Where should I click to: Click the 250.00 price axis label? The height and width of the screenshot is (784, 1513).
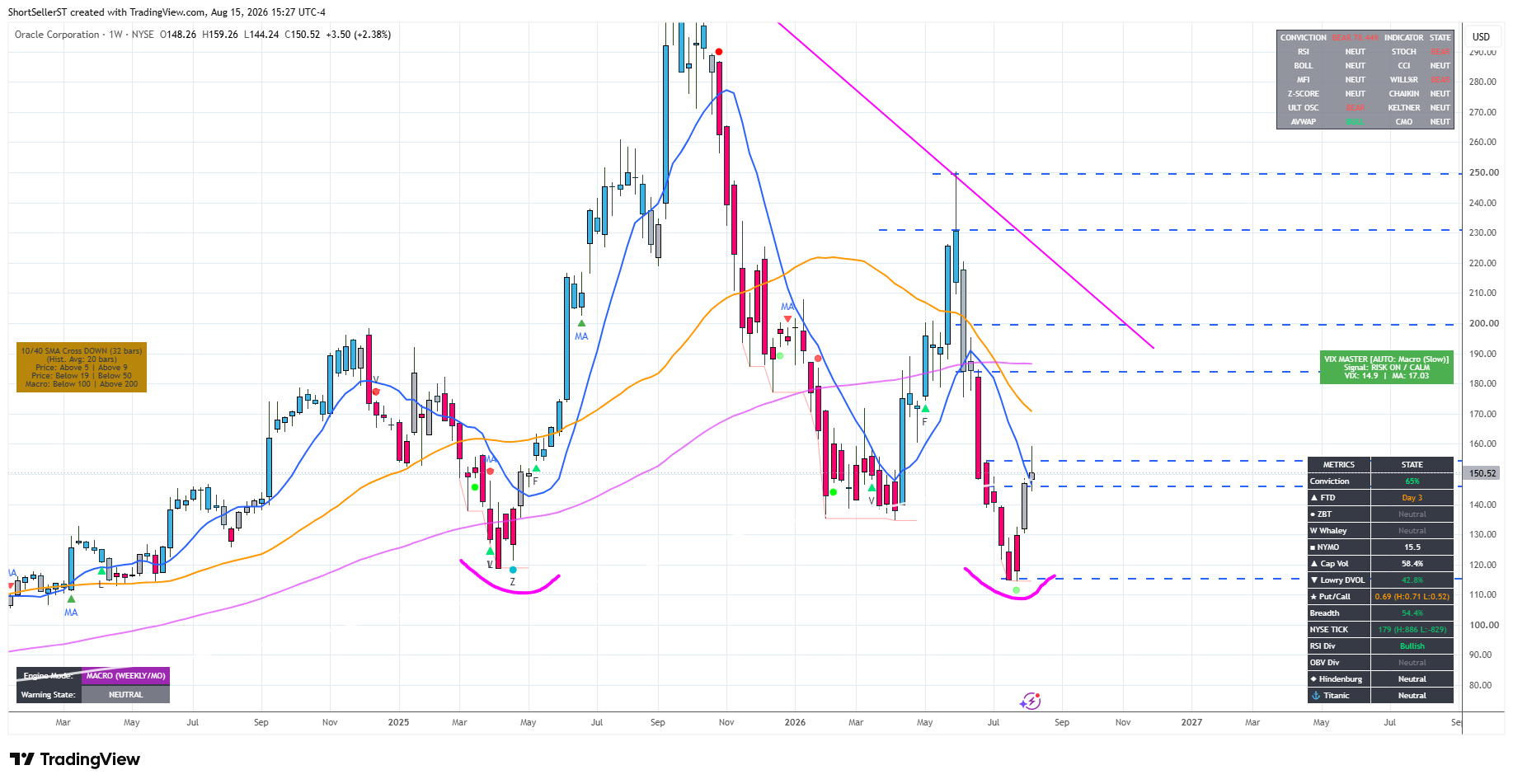click(x=1483, y=173)
